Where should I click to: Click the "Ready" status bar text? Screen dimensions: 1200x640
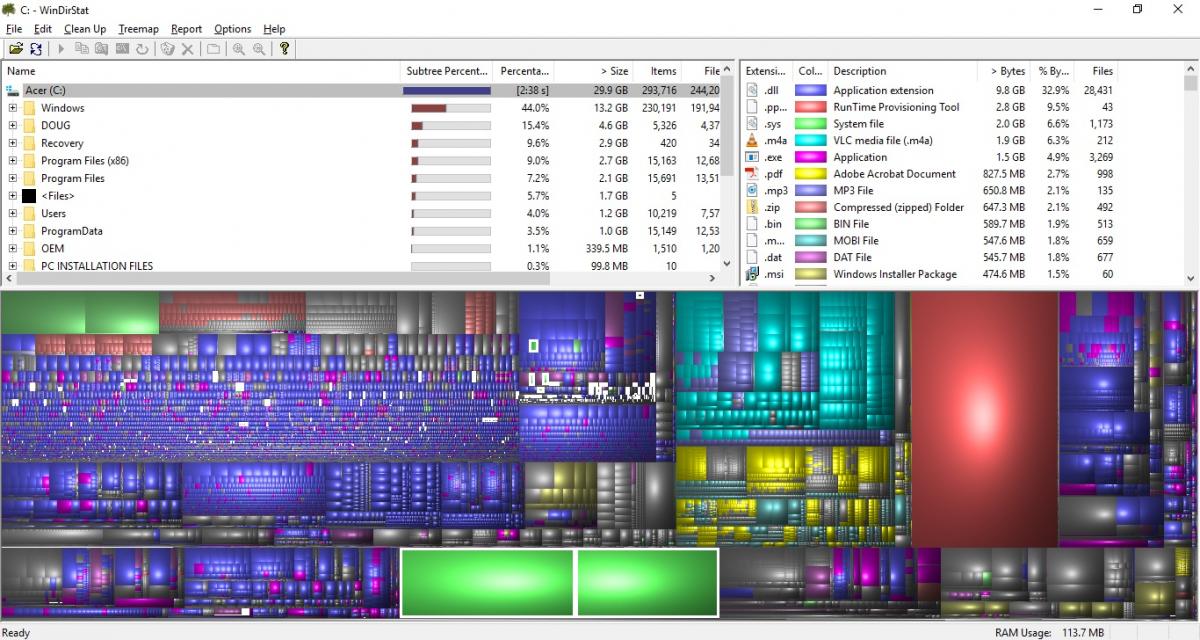click(x=16, y=632)
